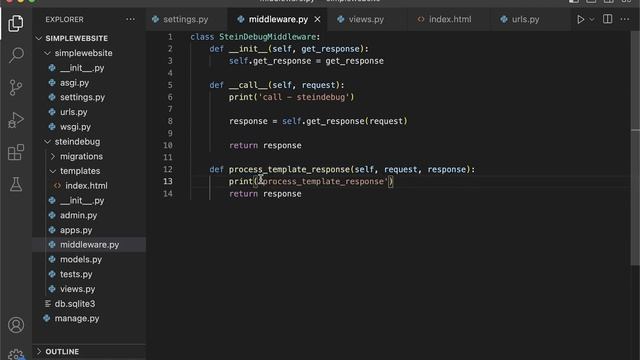The width and height of the screenshot is (640, 360).
Task: Click 'return response' on line 14
Action: (x=265, y=194)
